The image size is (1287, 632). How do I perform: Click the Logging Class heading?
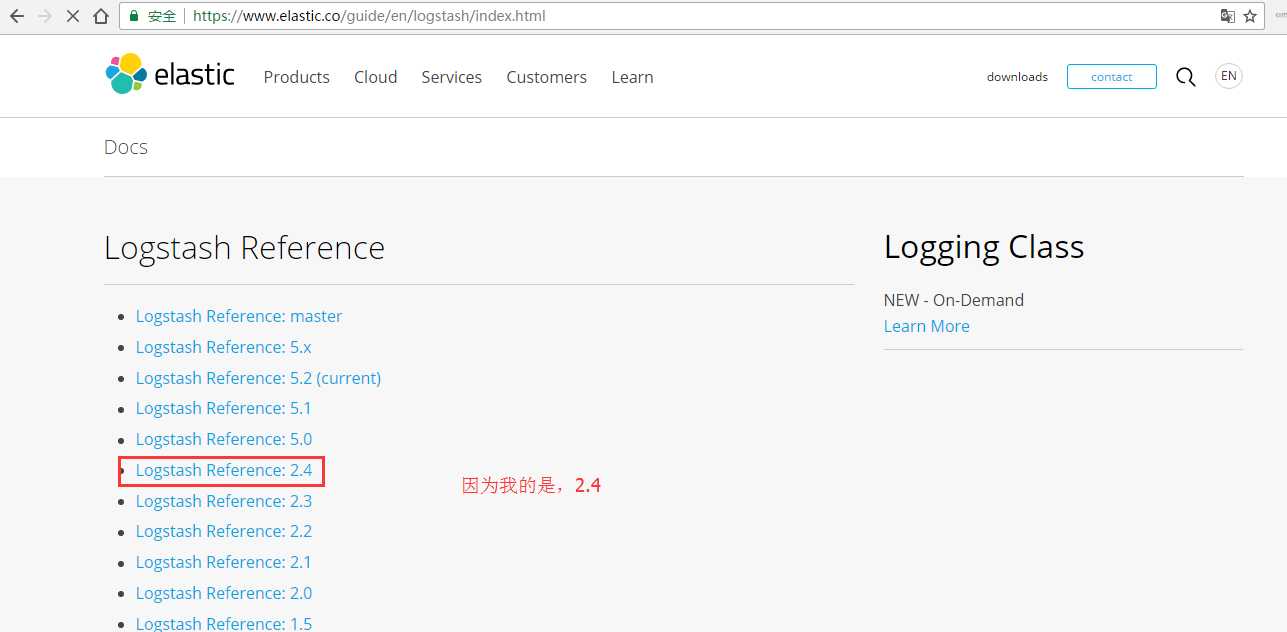[984, 247]
